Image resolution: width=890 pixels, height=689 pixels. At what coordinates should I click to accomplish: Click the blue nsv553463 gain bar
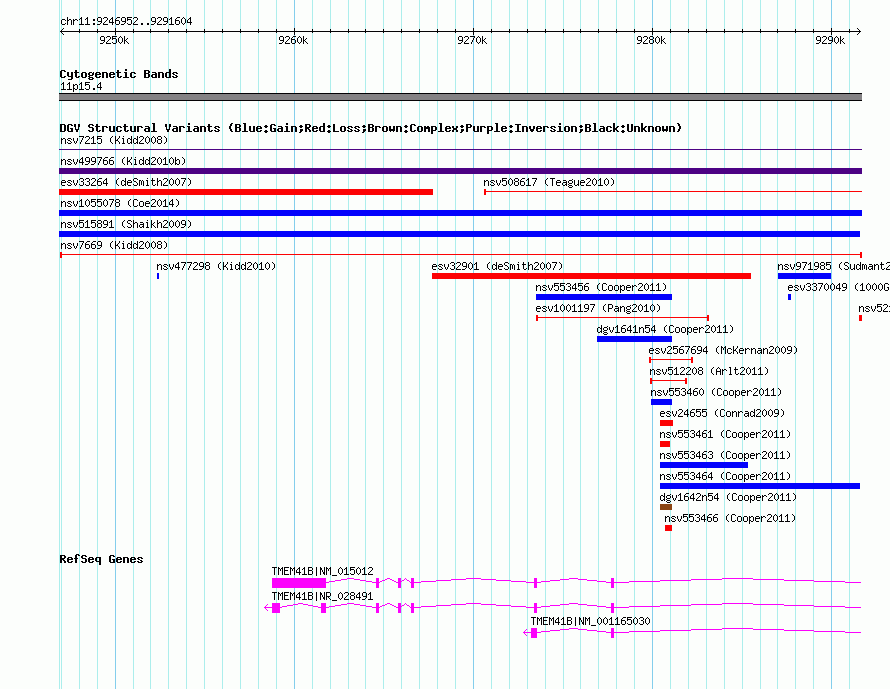click(704, 465)
